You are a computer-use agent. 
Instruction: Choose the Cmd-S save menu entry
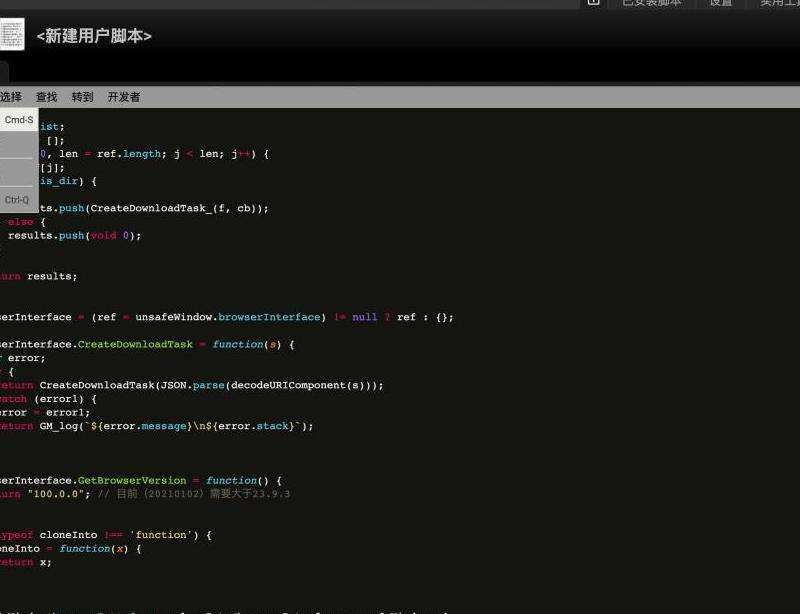coord(19,120)
